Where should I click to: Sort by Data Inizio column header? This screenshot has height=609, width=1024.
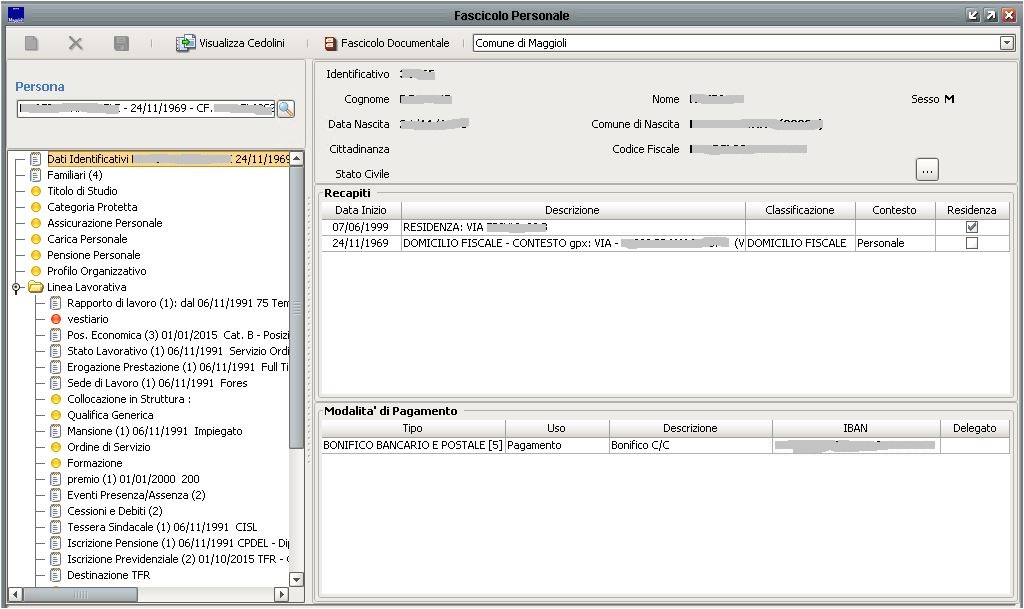point(360,210)
